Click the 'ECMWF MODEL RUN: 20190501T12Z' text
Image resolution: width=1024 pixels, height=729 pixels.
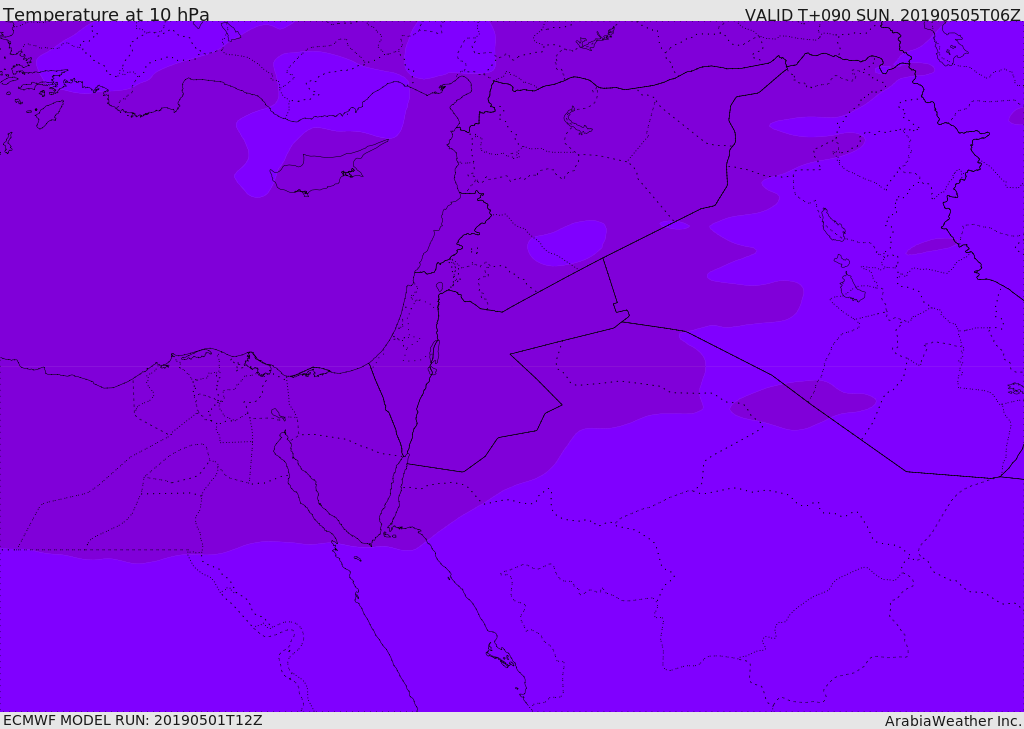point(133,720)
